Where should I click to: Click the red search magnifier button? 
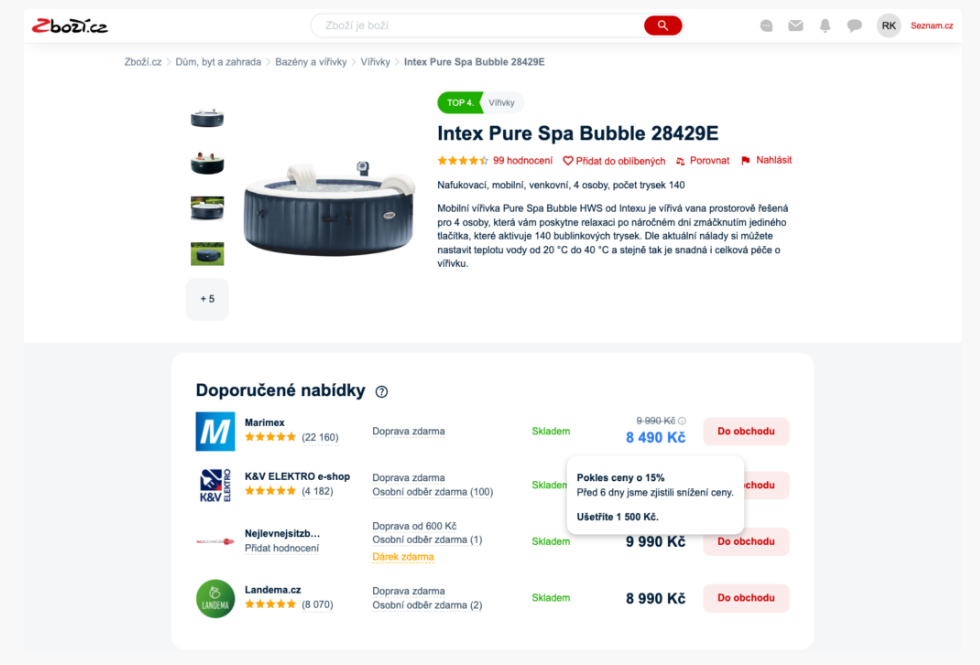click(662, 26)
